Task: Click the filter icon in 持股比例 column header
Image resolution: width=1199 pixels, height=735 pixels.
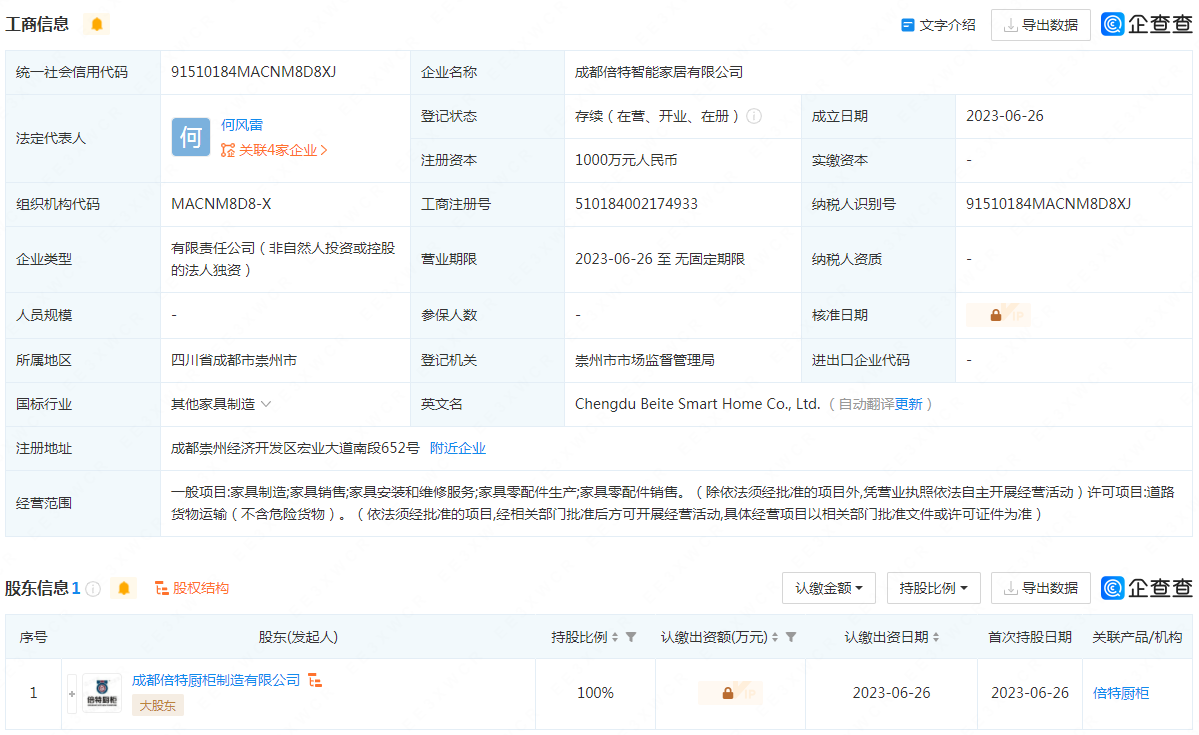Action: coord(631,637)
